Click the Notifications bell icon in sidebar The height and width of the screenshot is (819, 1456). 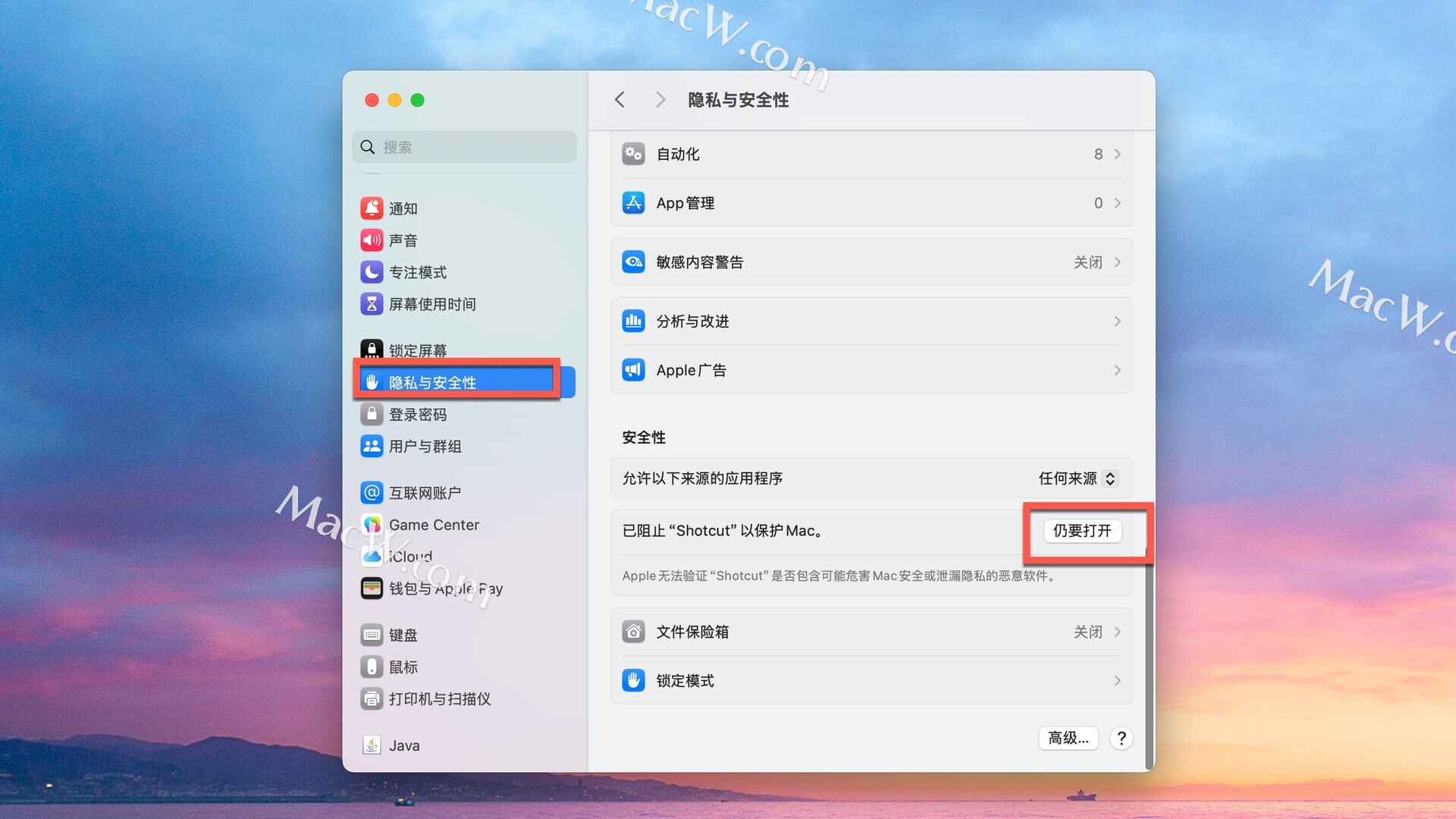[x=372, y=208]
